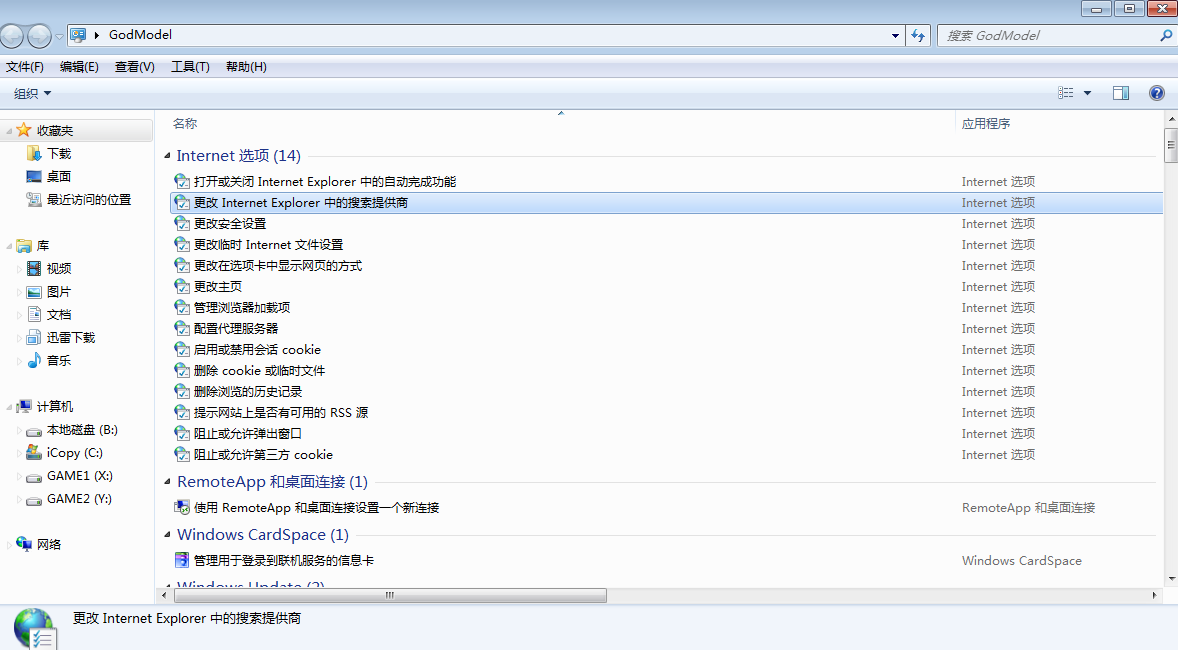The image size is (1178, 650).
Task: Toggle the preview pane icon
Action: coord(1121,92)
